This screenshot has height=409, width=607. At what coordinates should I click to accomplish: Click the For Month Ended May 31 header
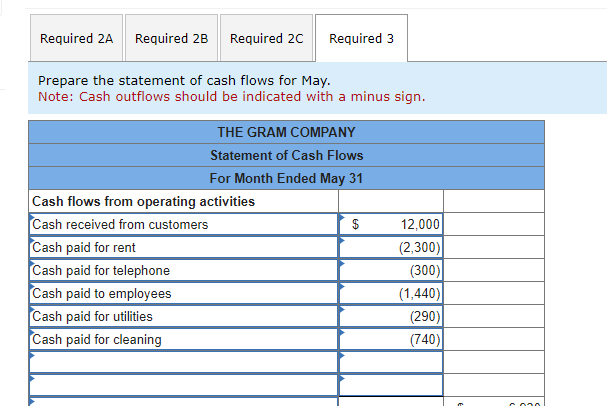(286, 178)
